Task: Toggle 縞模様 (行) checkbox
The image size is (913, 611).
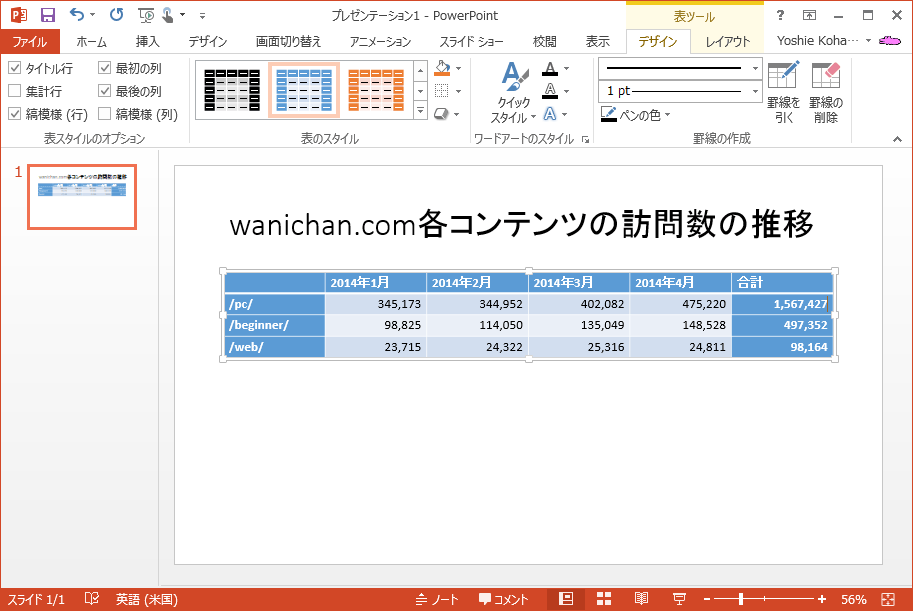Action: [x=15, y=114]
